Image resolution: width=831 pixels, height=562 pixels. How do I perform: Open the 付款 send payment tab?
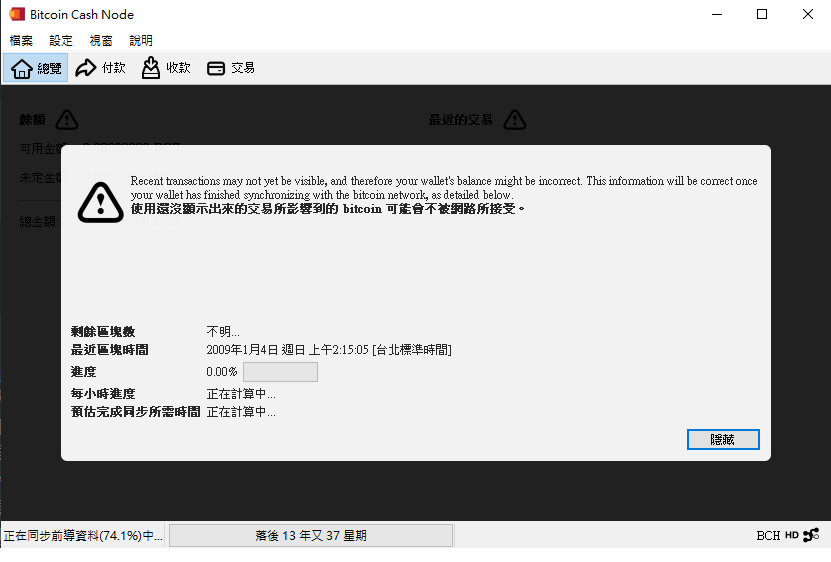(x=101, y=68)
